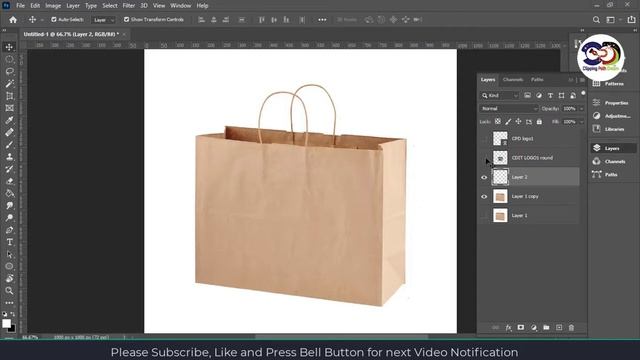Screen dimensions: 640x360
Task: Show Layer 1 visibility box
Action: point(484,216)
